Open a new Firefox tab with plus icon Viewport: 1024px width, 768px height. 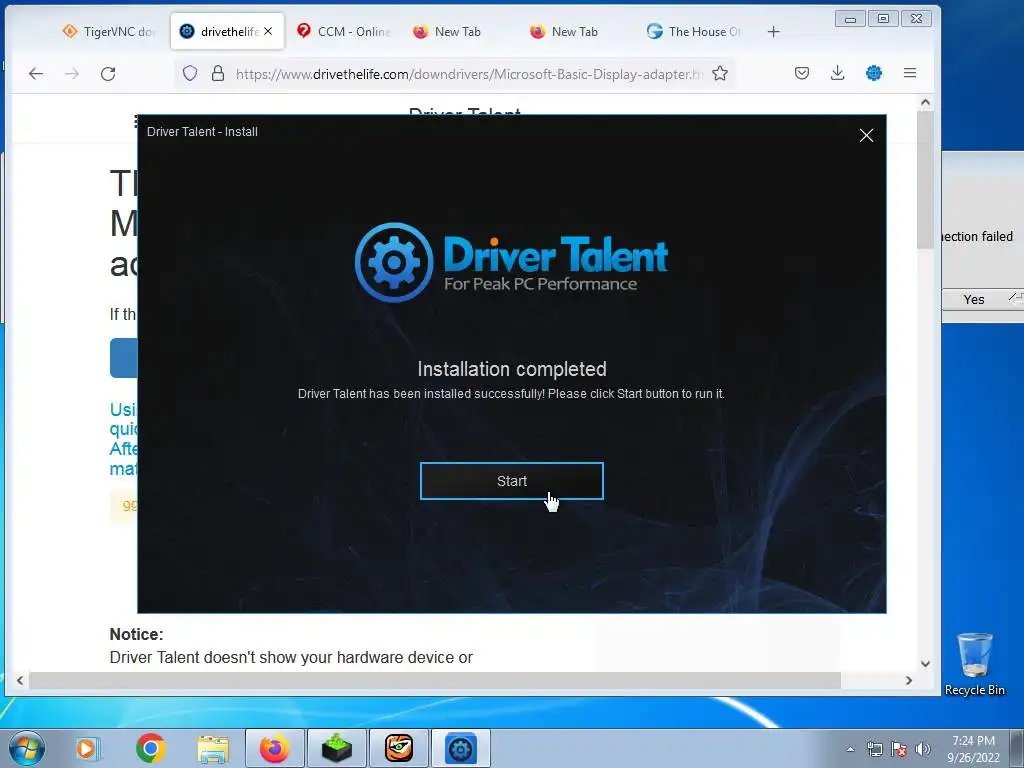tap(773, 31)
